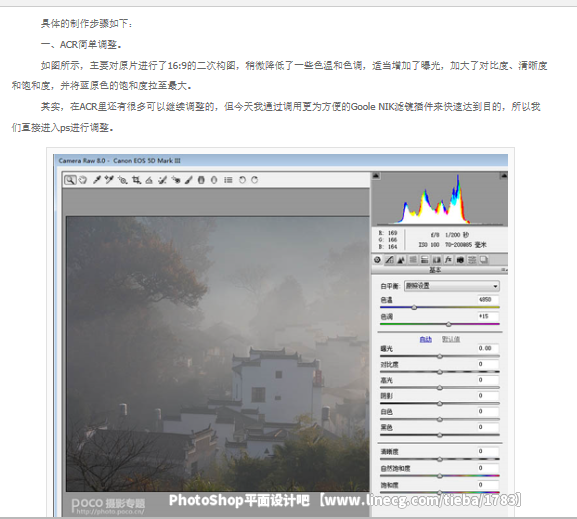Focus the 高光 value field
This screenshot has width=577, height=519.
(x=488, y=380)
